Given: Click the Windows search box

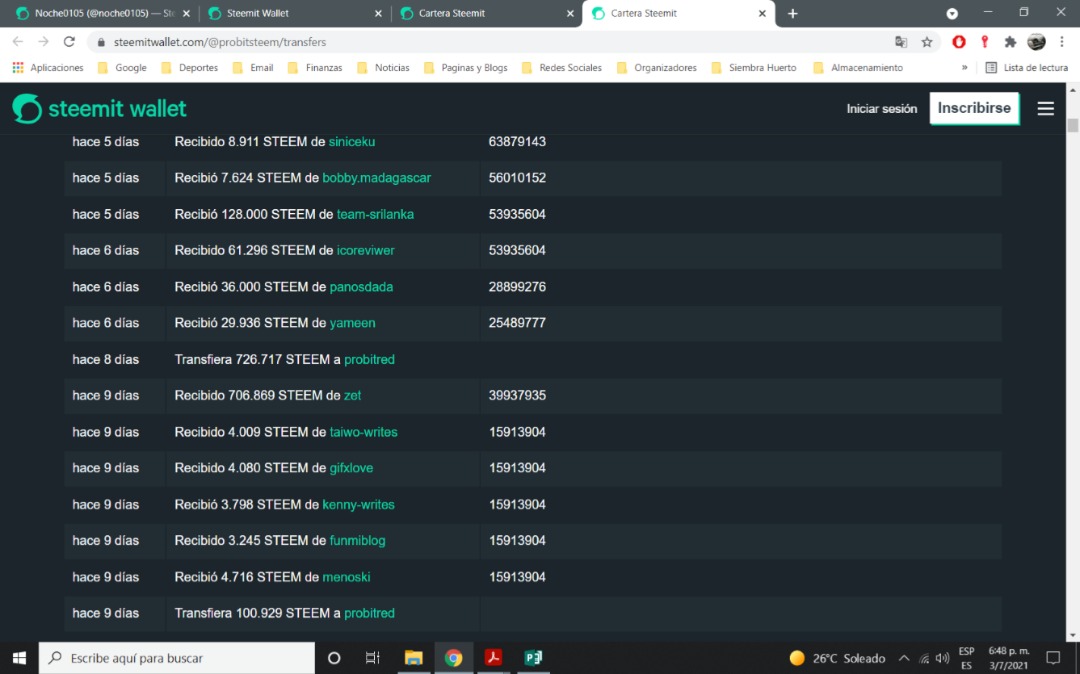Looking at the screenshot, I should pos(177,658).
